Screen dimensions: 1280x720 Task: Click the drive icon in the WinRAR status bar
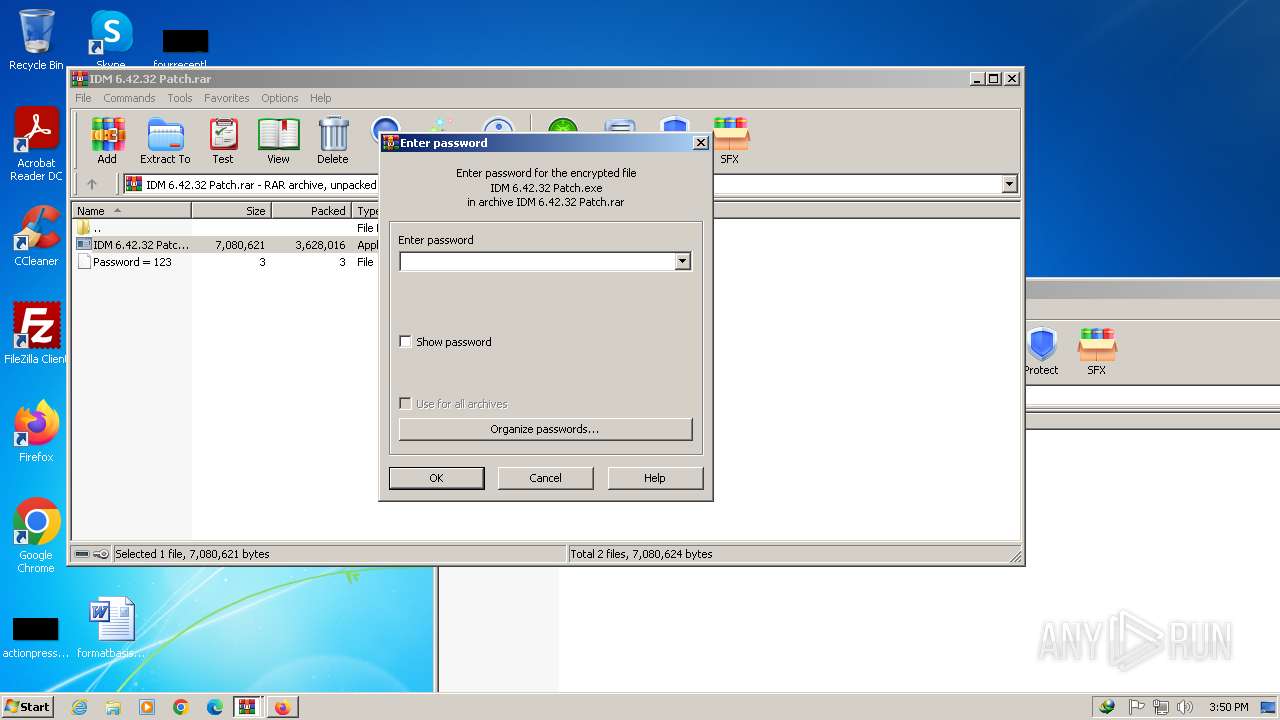coord(82,554)
